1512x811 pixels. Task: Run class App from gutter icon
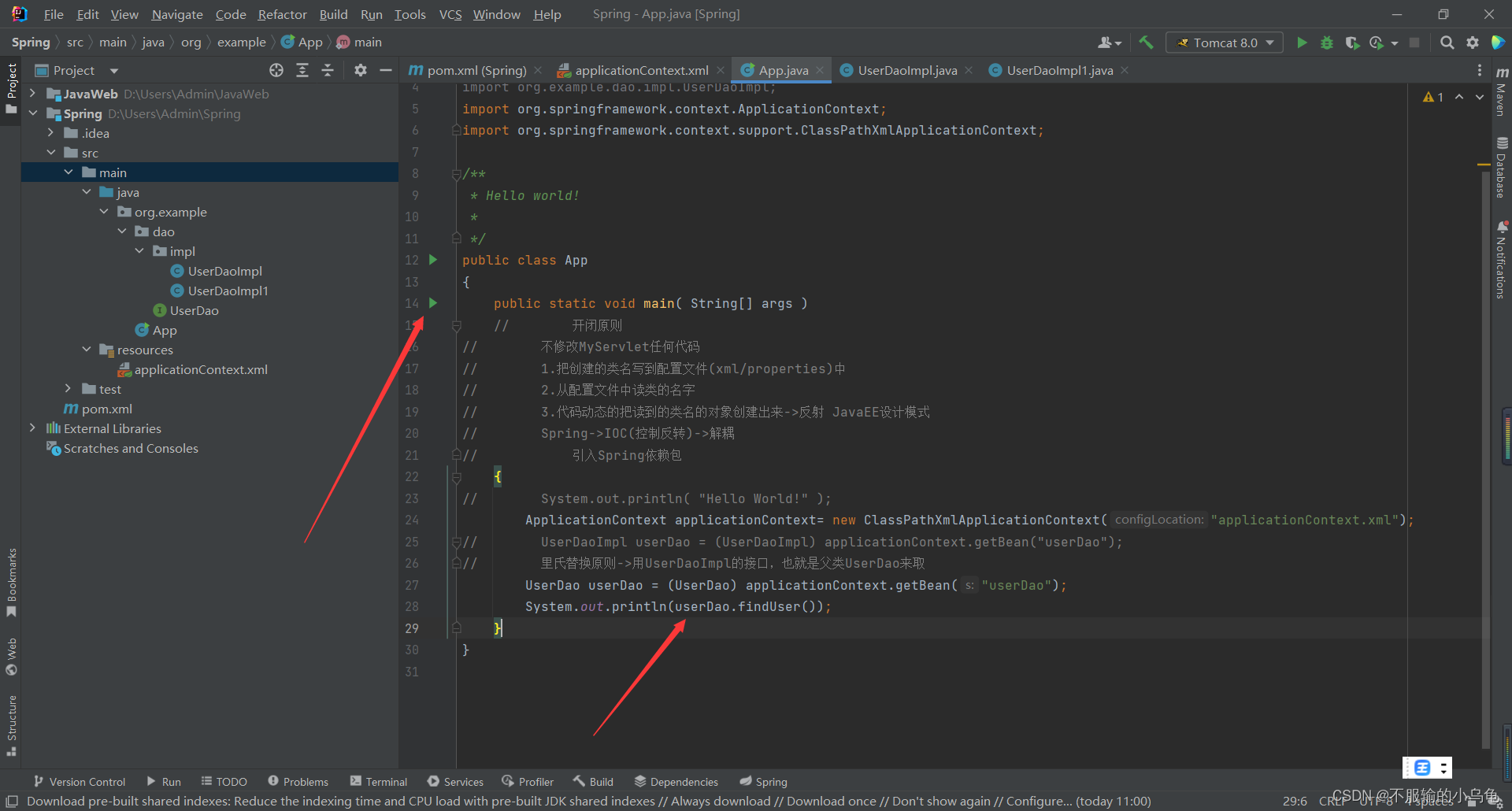[x=432, y=259]
